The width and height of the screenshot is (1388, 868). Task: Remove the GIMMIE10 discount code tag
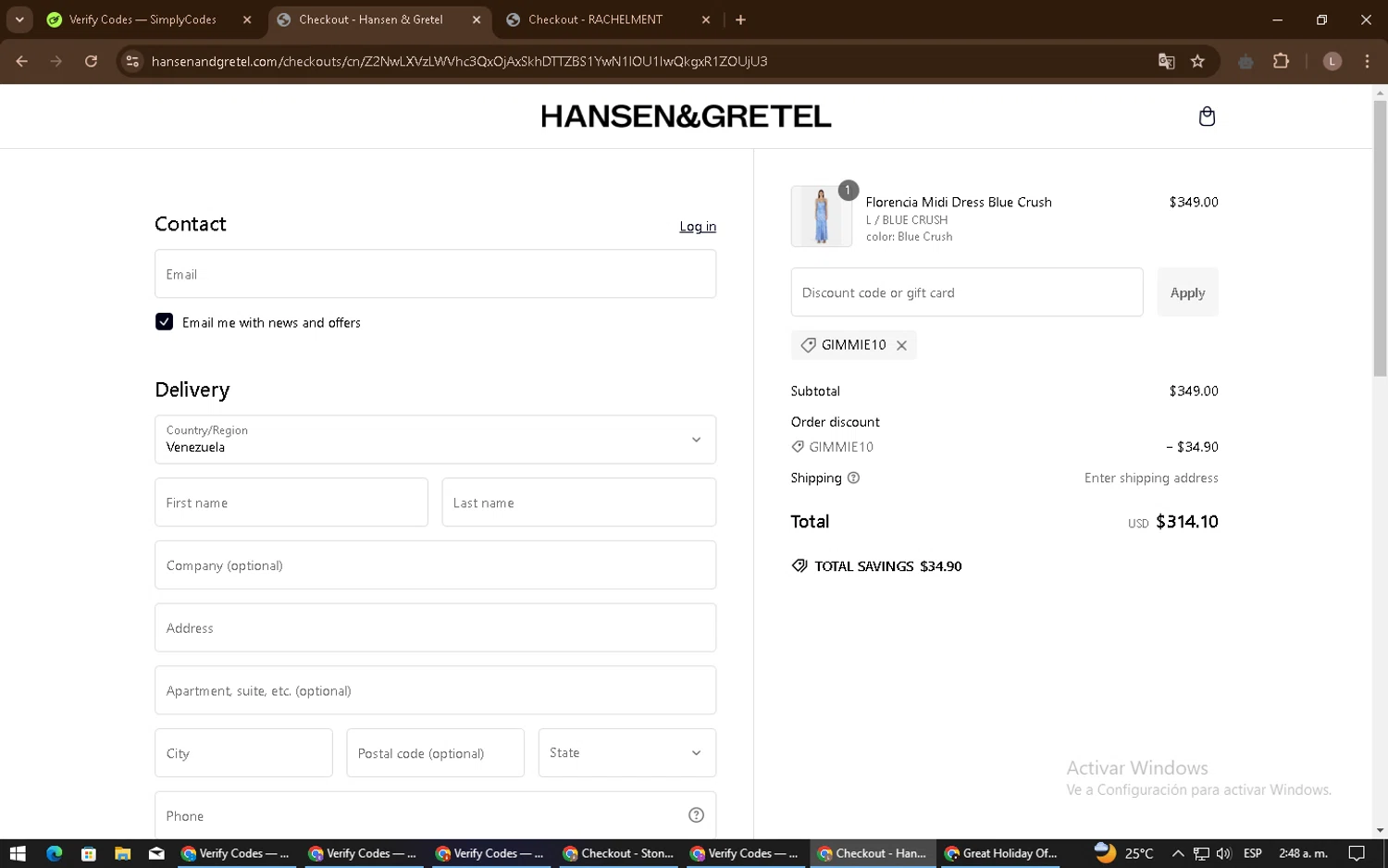click(901, 345)
